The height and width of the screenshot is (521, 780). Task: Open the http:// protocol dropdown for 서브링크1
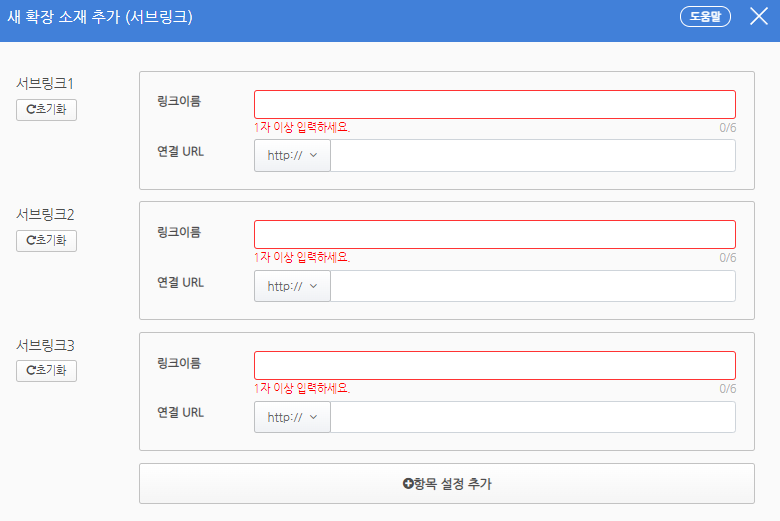pos(292,156)
